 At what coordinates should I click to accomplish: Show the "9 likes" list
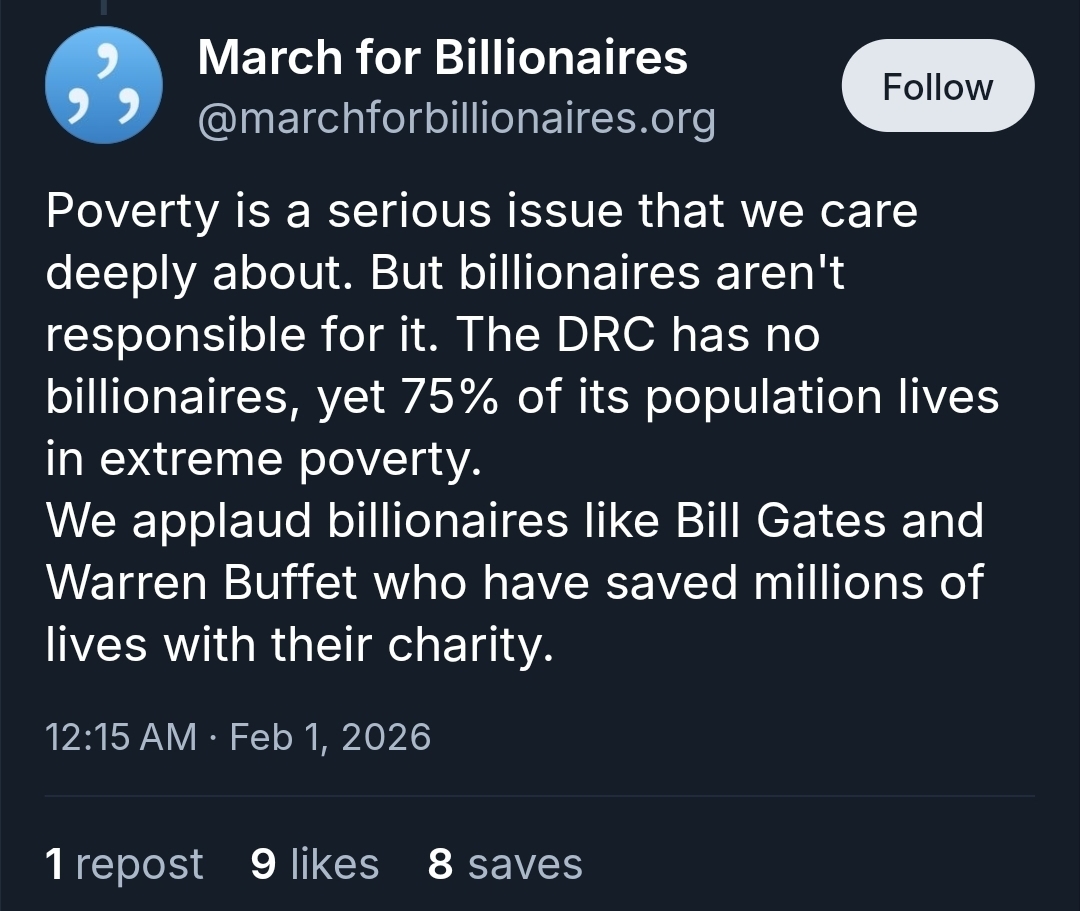pyautogui.click(x=315, y=864)
